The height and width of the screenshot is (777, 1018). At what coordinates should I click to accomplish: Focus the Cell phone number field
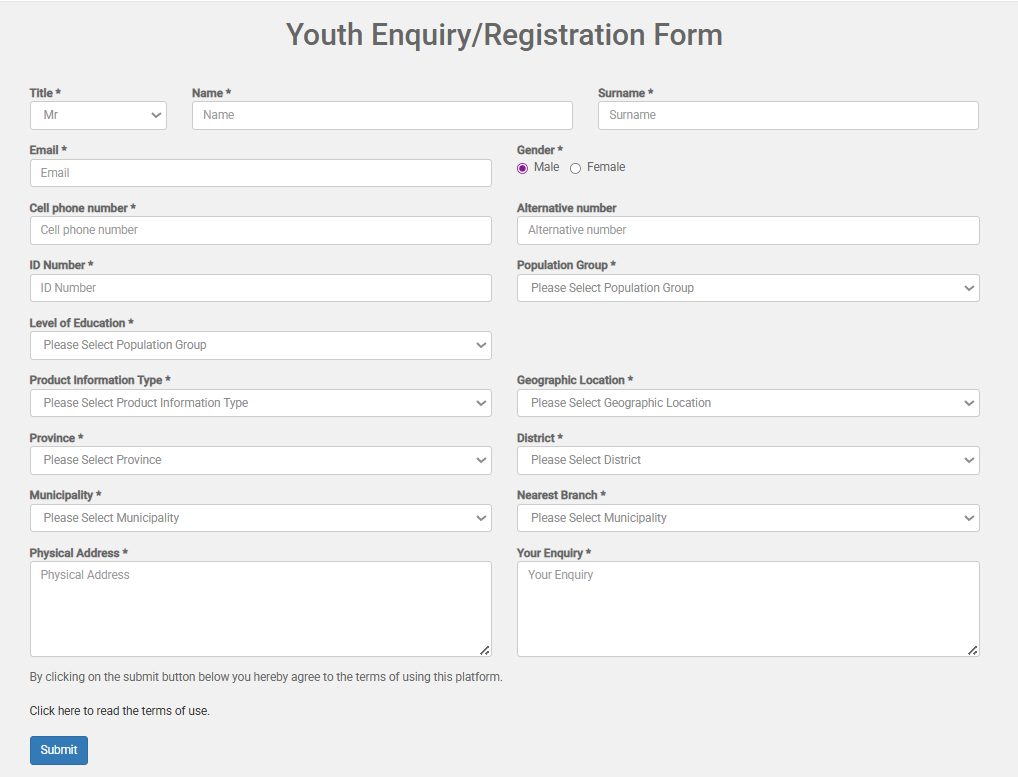tap(260, 230)
